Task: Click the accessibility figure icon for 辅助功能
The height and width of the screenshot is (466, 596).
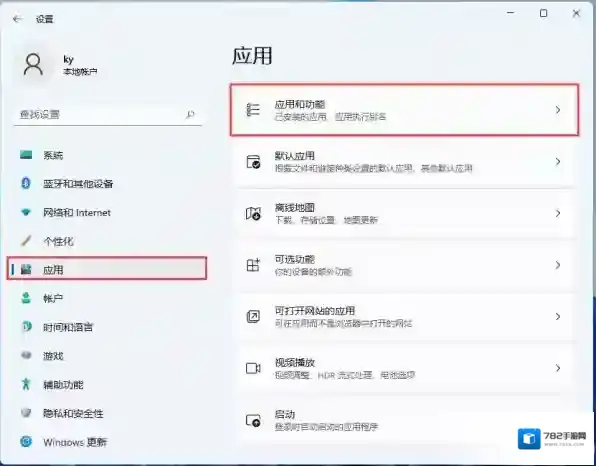Action: pos(26,384)
